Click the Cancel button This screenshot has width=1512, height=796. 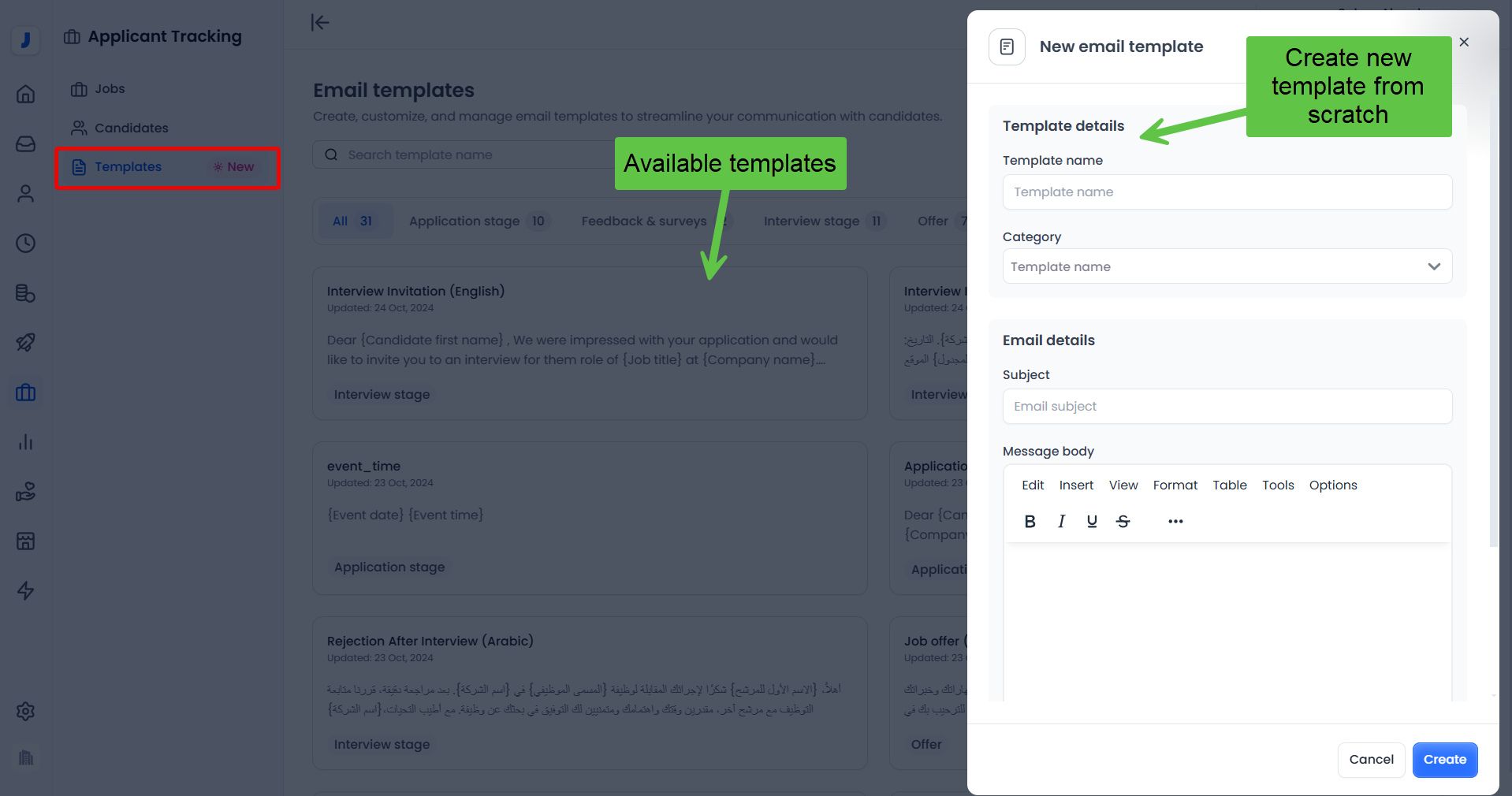pyautogui.click(x=1371, y=760)
